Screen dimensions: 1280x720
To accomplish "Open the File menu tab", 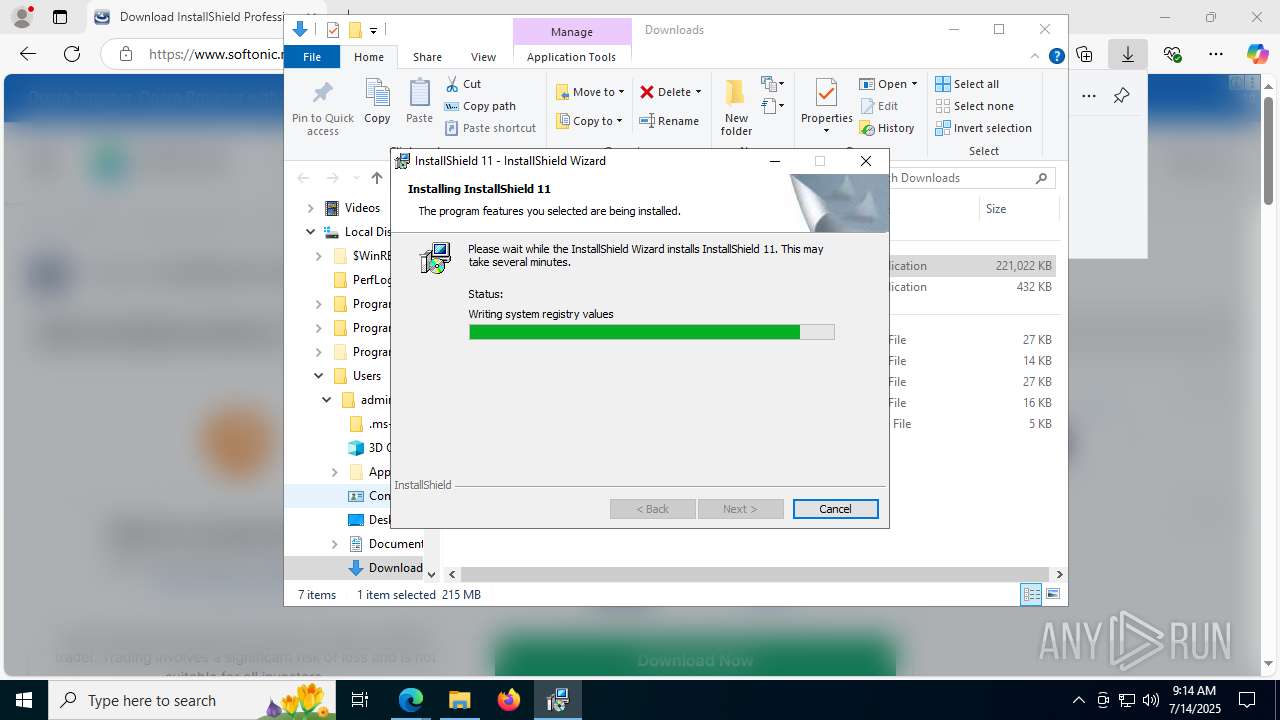I will coord(312,57).
